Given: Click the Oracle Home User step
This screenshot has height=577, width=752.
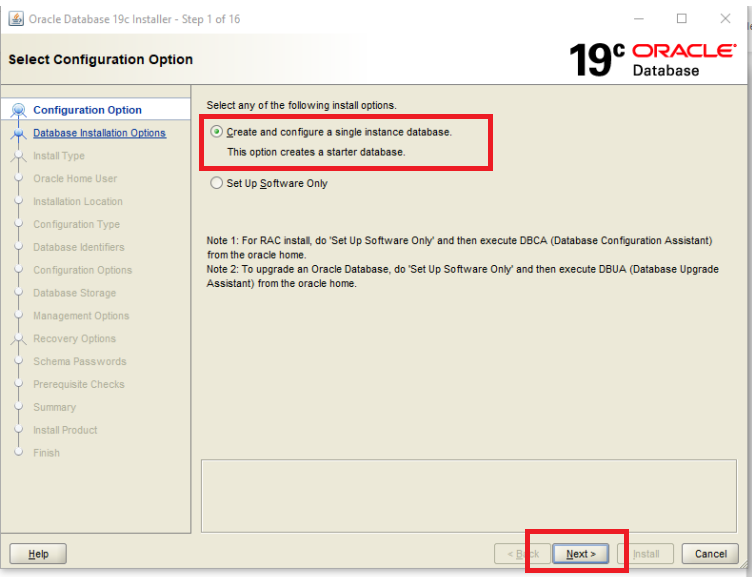Looking at the screenshot, I should coord(75,179).
